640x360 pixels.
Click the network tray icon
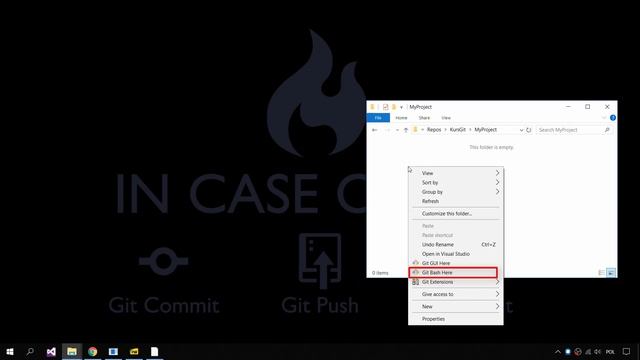[x=588, y=351]
